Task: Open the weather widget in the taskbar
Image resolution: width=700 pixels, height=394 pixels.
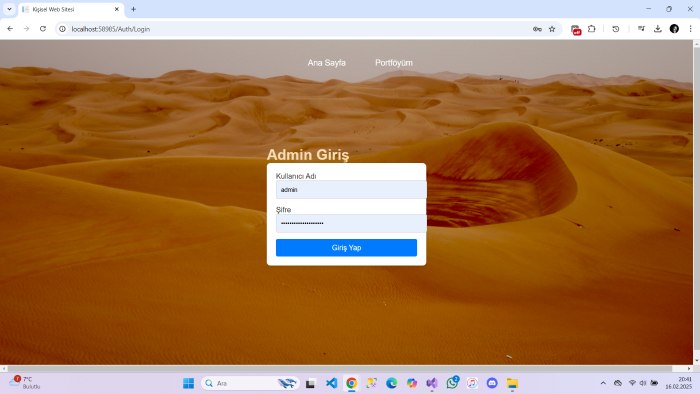Action: [25, 383]
